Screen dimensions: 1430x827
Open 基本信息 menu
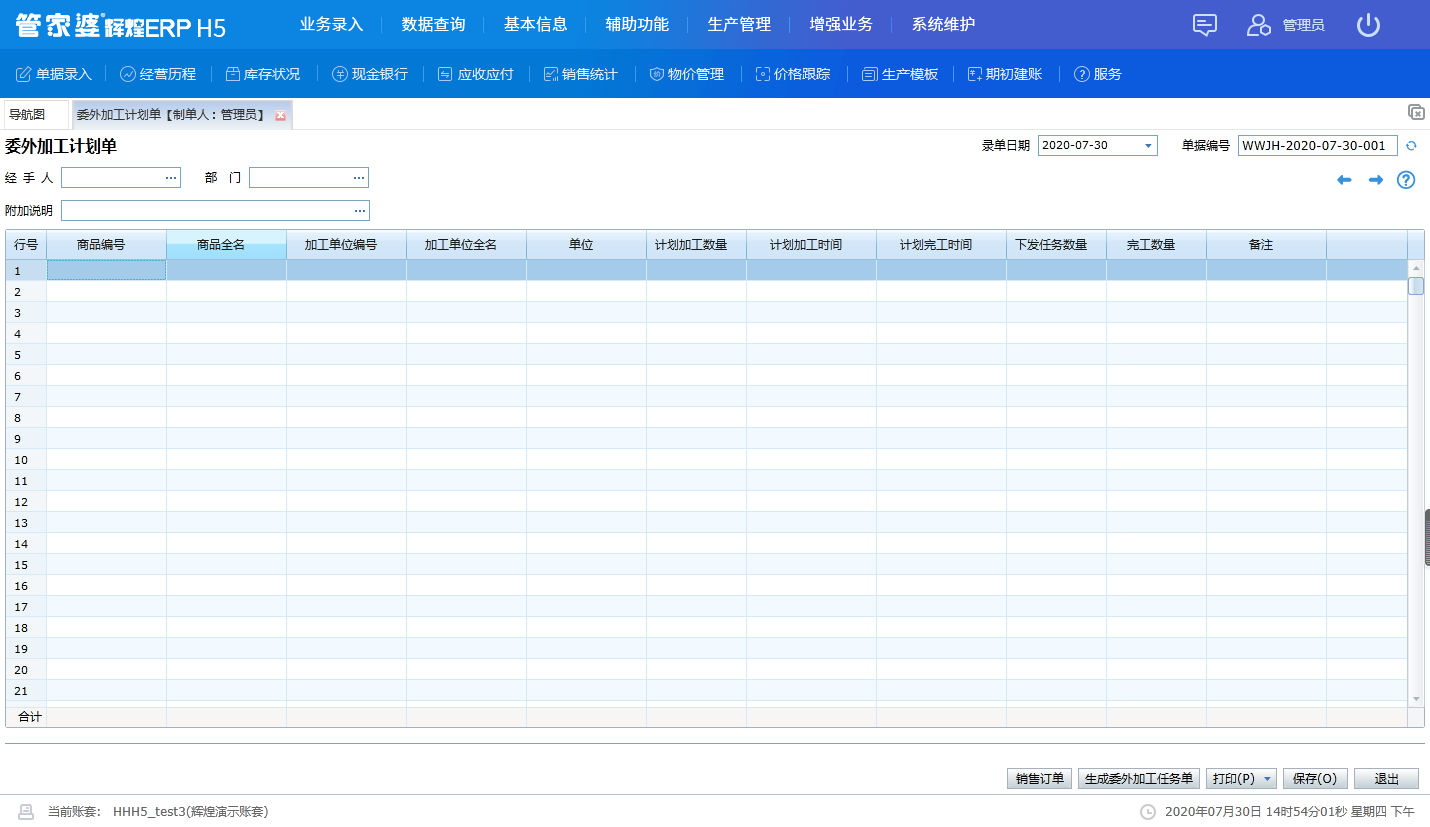[x=535, y=24]
